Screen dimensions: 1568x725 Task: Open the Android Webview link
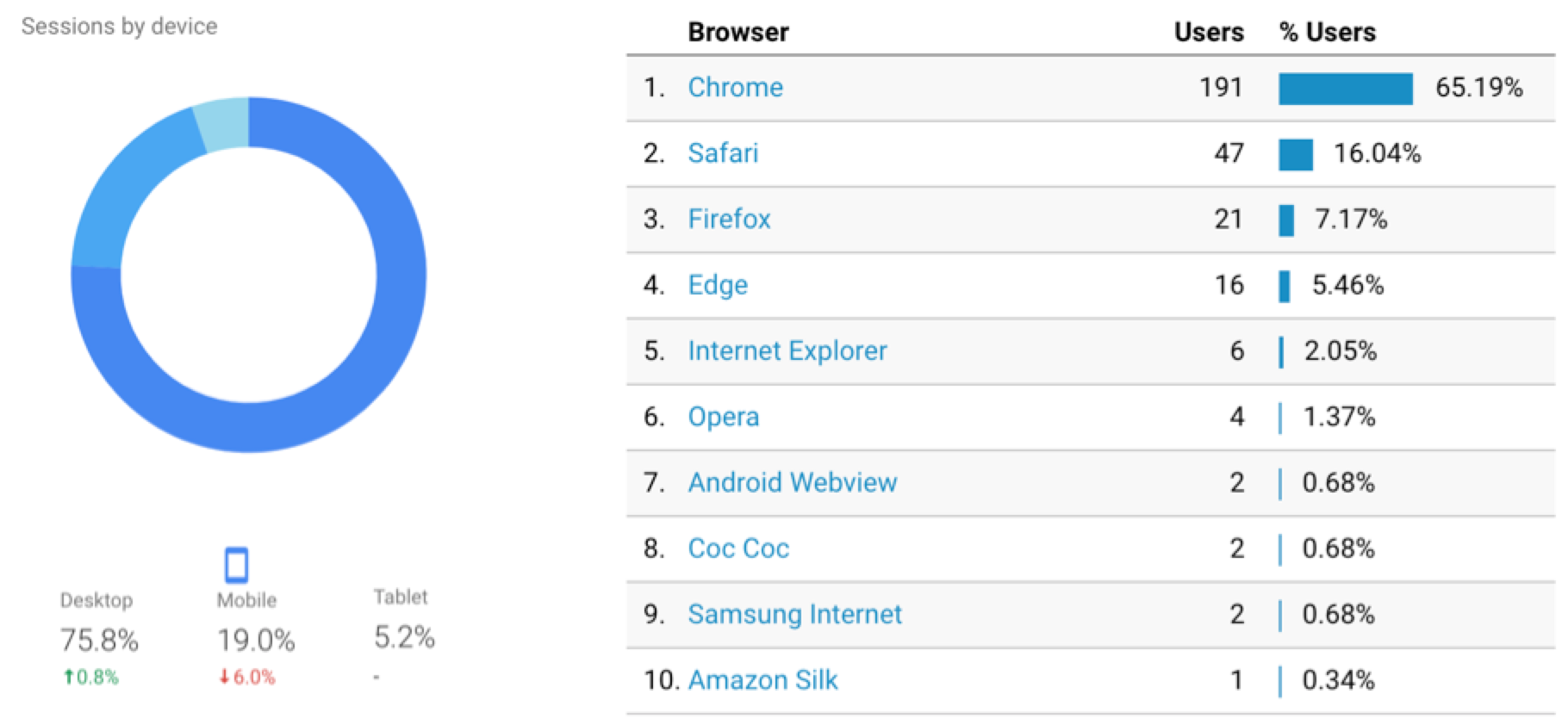792,482
